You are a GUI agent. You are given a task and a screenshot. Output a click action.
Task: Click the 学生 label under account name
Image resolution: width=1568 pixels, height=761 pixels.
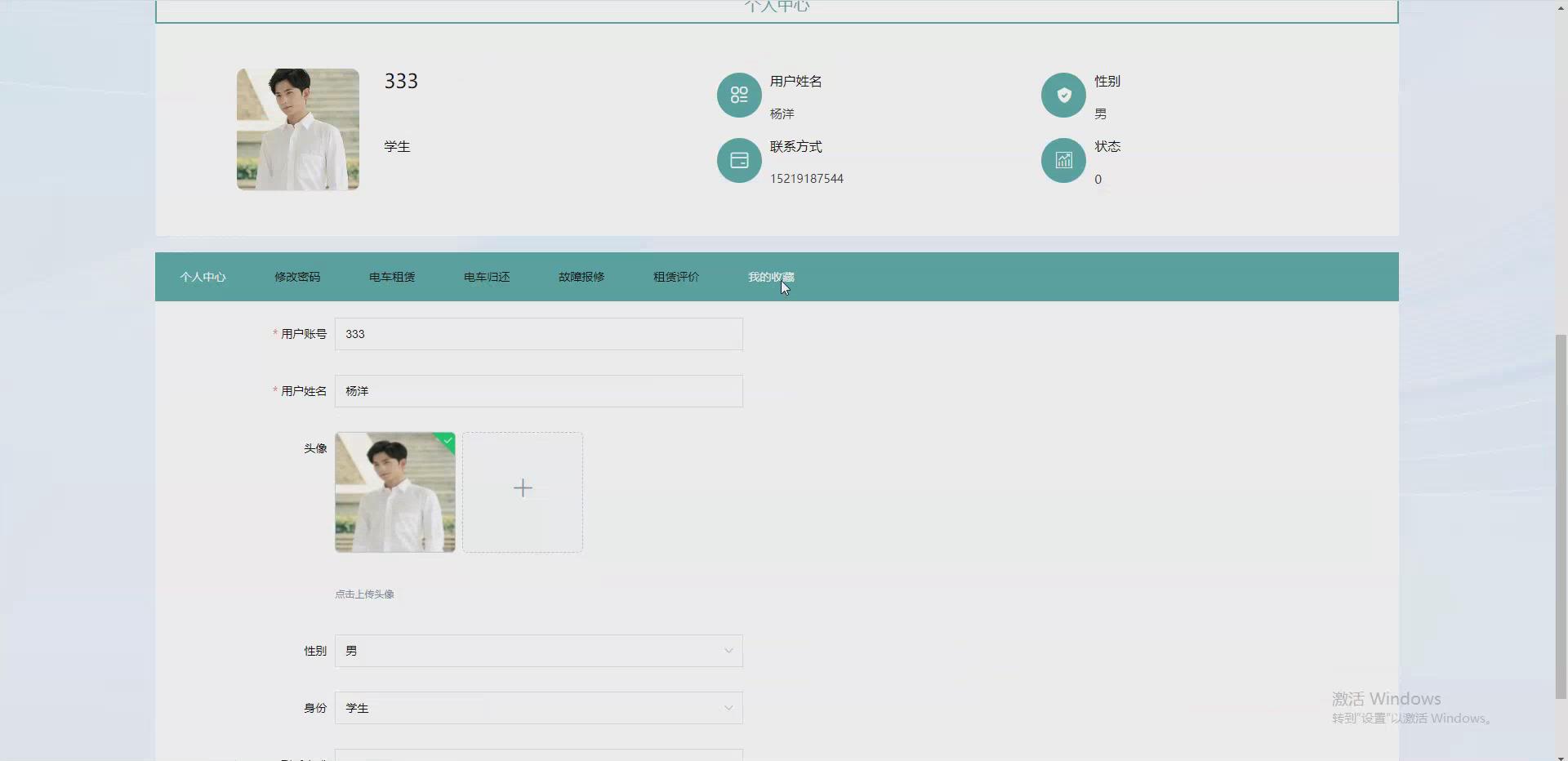pyautogui.click(x=397, y=146)
